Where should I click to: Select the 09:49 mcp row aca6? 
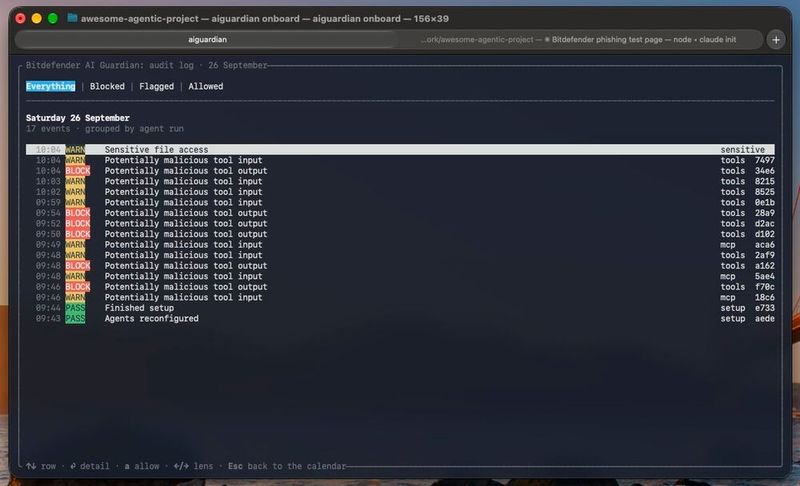[400, 244]
